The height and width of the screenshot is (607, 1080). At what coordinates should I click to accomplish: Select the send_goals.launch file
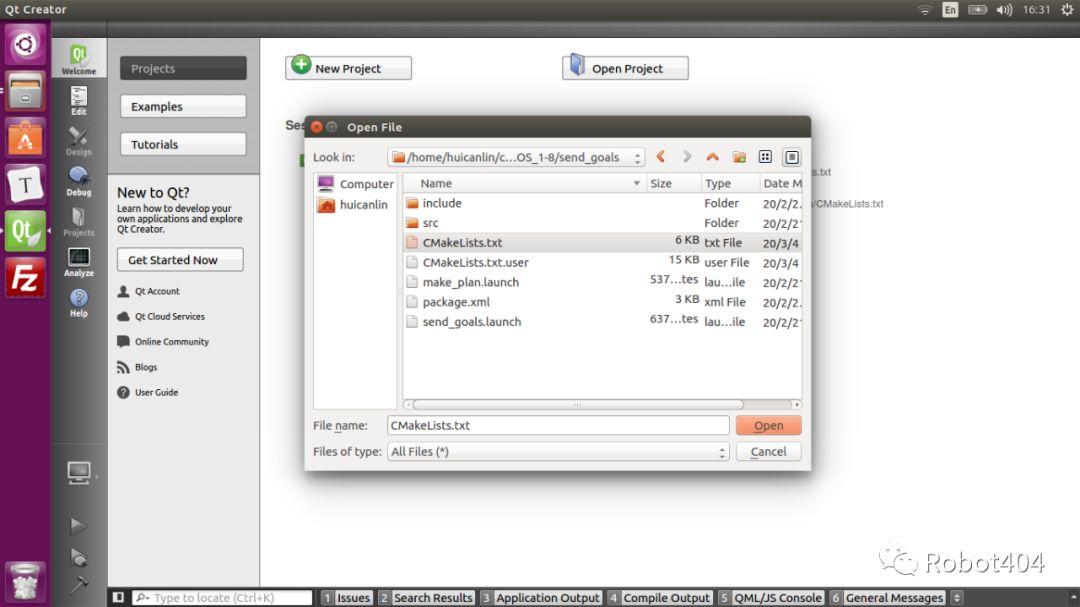pos(471,322)
